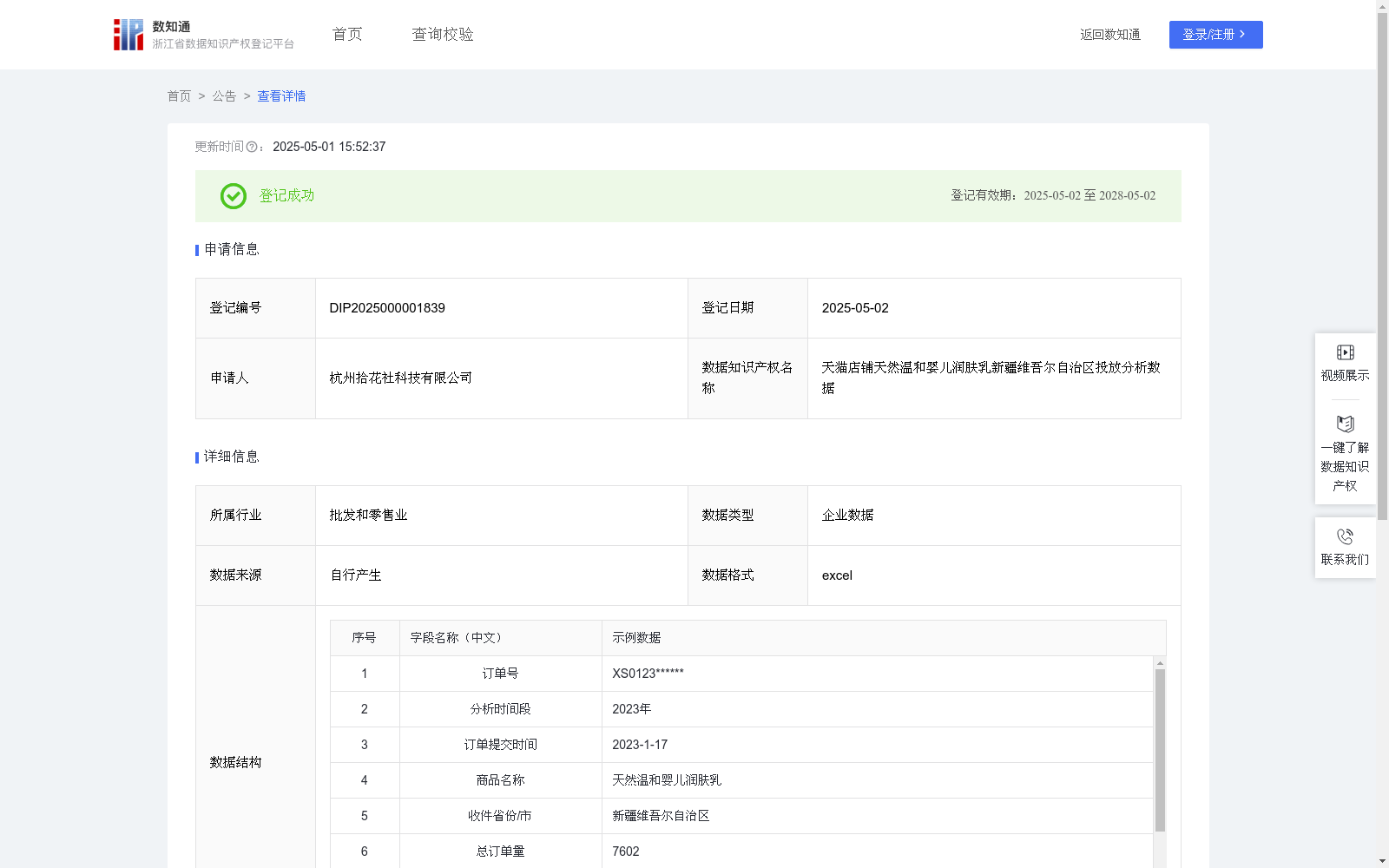Open the 查询校验 navigation item
The height and width of the screenshot is (868, 1389).
pos(443,34)
